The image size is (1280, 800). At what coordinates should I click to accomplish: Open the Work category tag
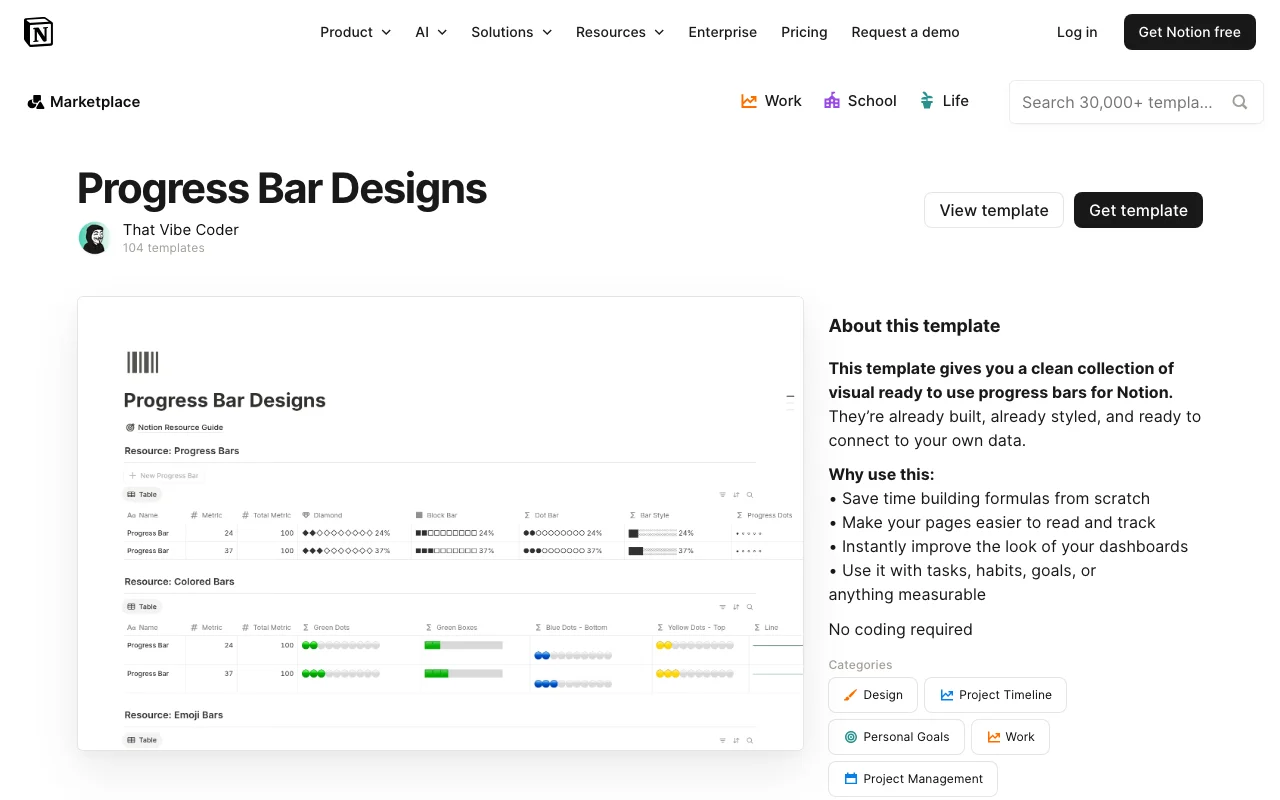tap(1010, 737)
